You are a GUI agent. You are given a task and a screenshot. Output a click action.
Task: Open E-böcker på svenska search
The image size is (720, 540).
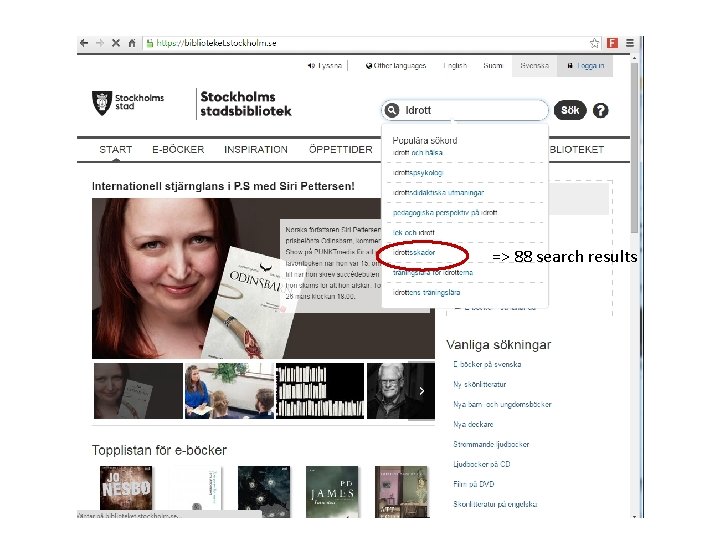pos(487,365)
